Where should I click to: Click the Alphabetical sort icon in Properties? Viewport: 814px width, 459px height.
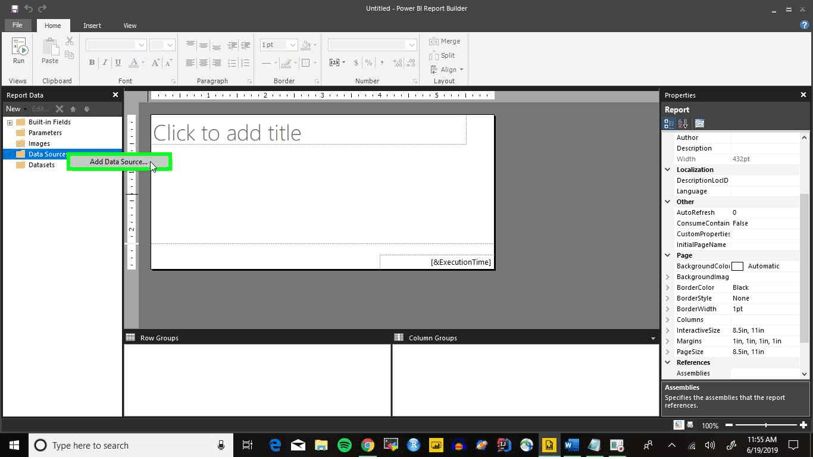point(683,124)
